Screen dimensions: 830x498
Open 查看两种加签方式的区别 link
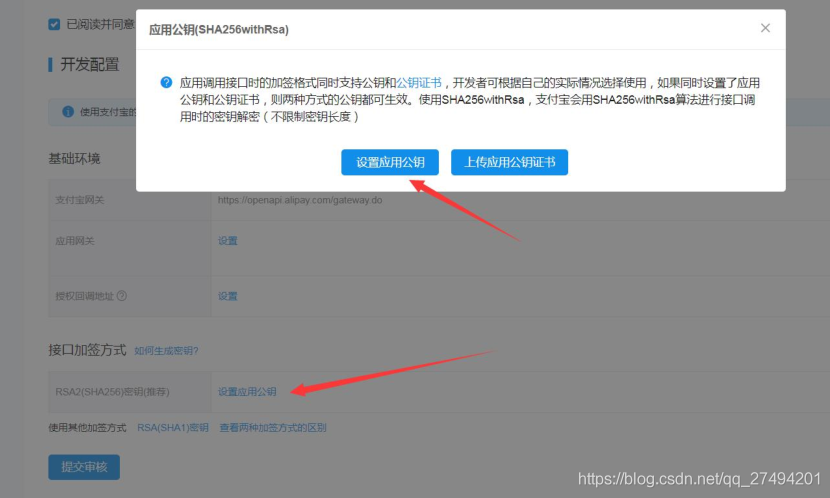click(273, 428)
